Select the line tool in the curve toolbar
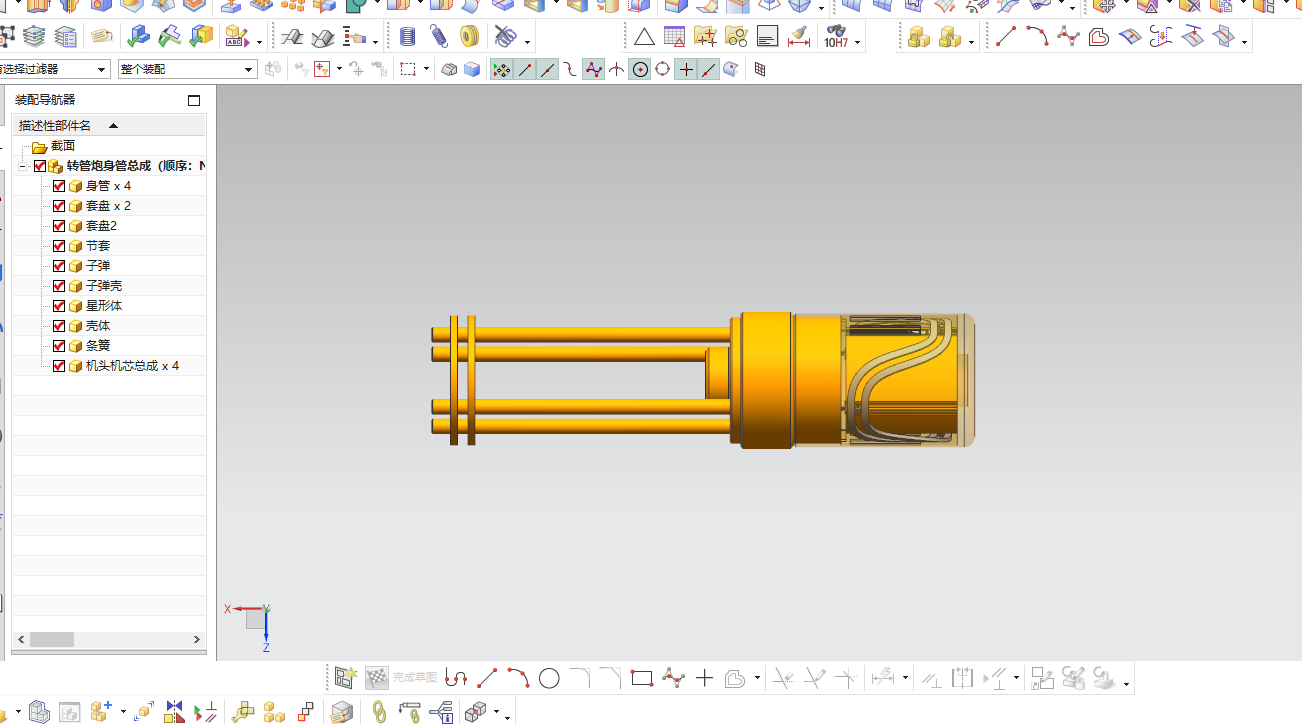1302x724 pixels. tap(1006, 38)
